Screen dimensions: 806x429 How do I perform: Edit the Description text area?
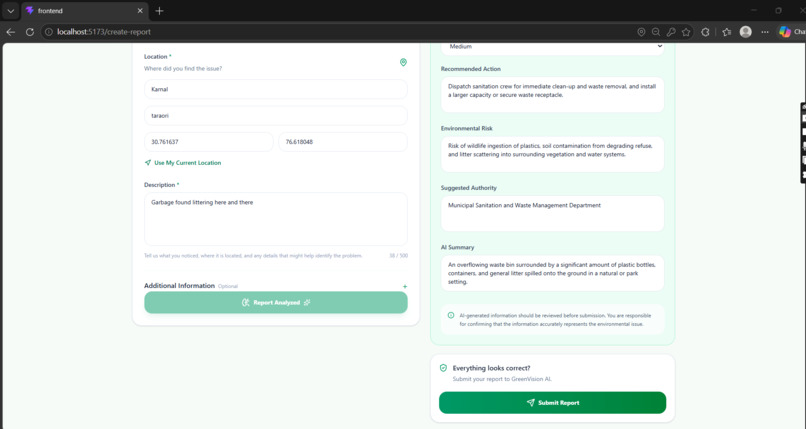(x=276, y=219)
